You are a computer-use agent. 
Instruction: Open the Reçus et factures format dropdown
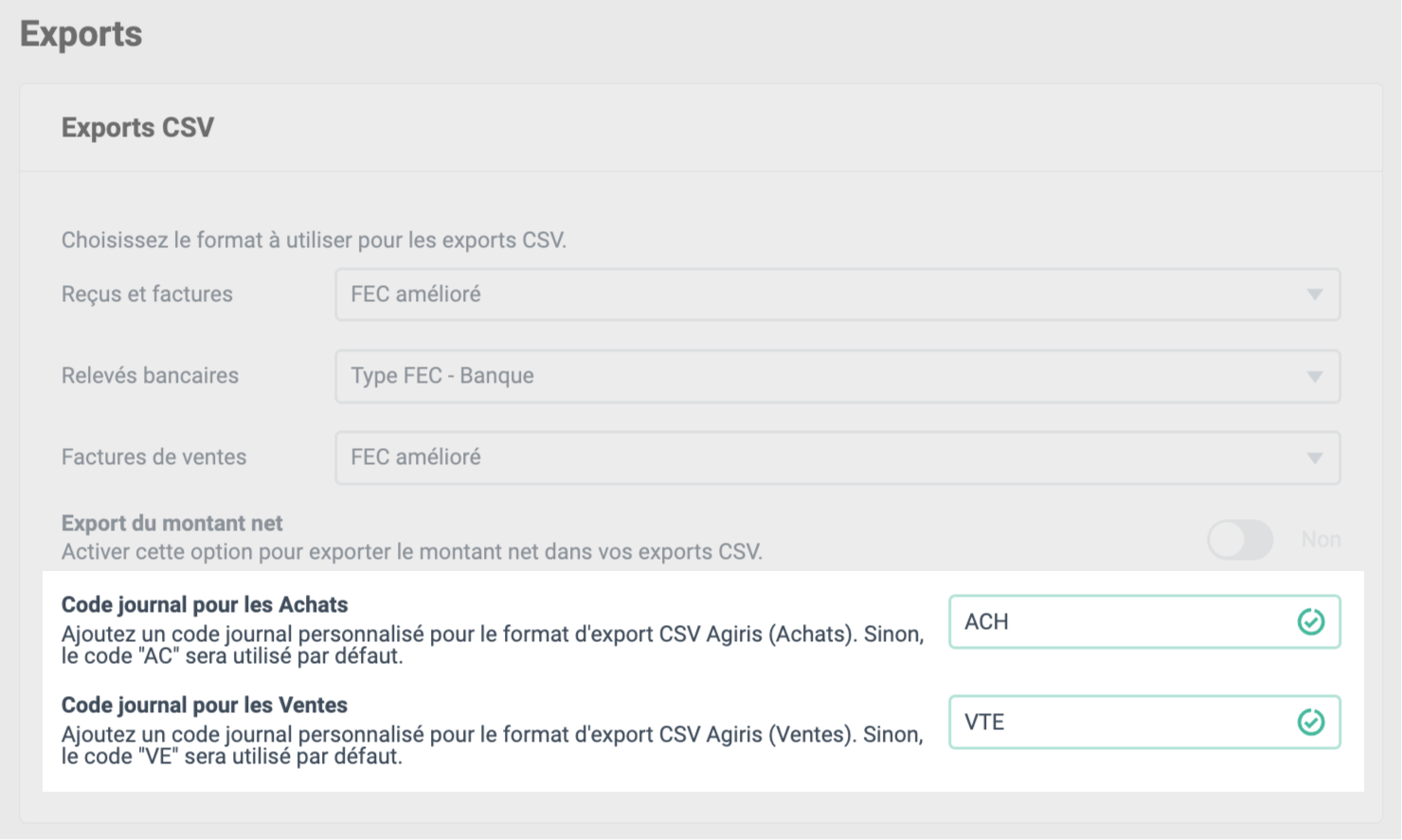pyautogui.click(x=837, y=295)
